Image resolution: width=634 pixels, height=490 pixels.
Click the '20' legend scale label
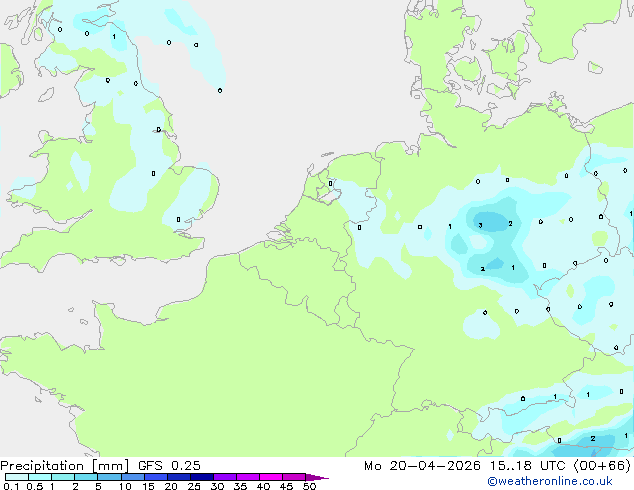[171, 486]
